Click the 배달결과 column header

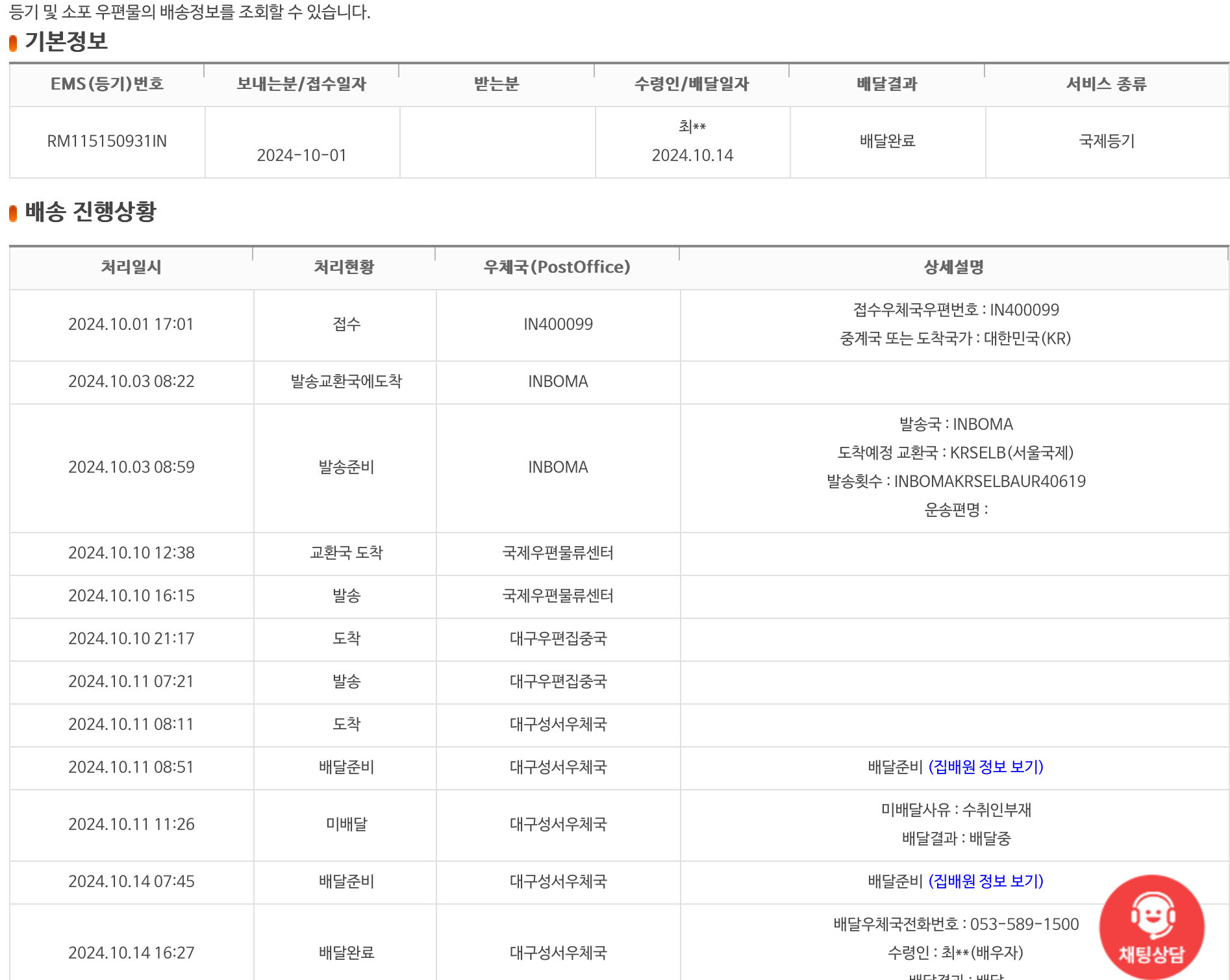click(x=887, y=84)
